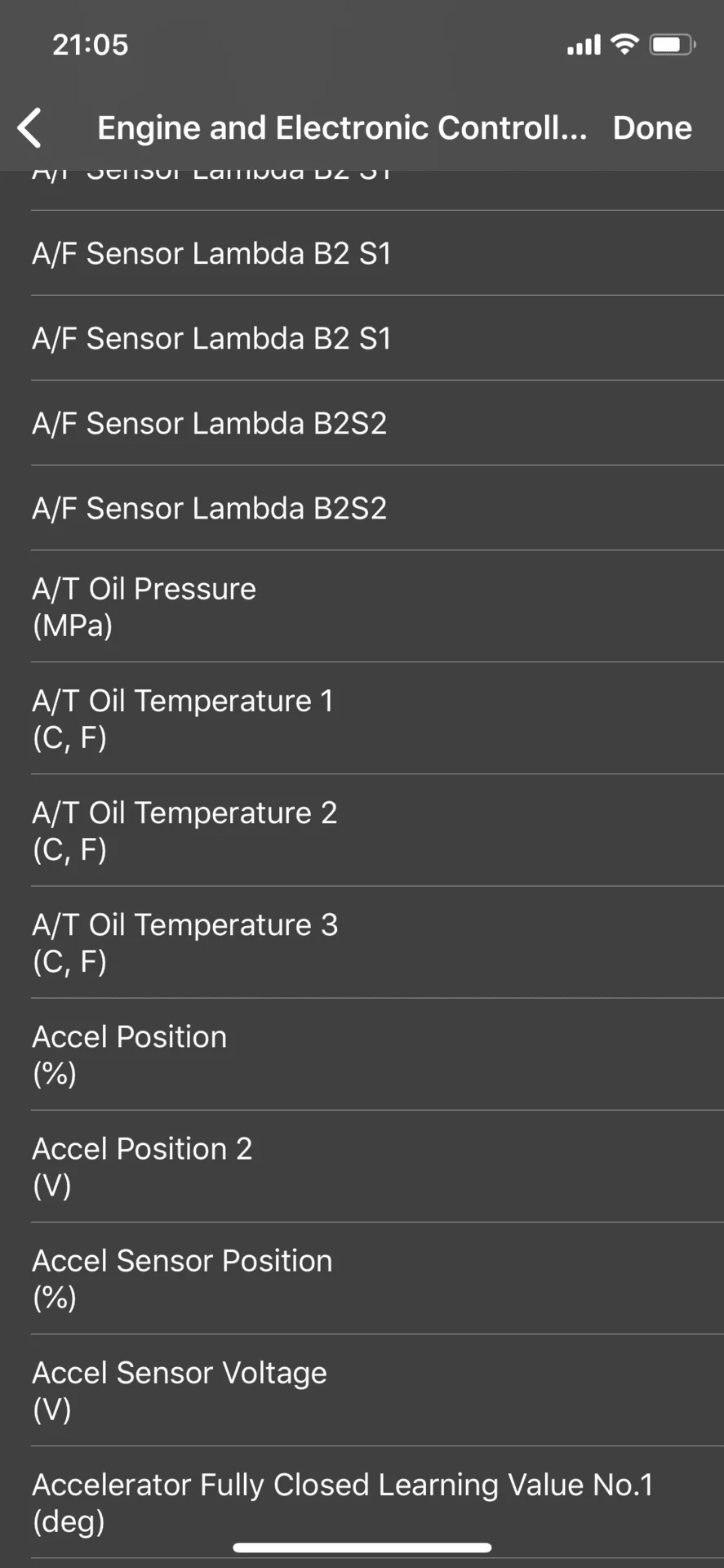Tap the battery indicator icon

672,44
